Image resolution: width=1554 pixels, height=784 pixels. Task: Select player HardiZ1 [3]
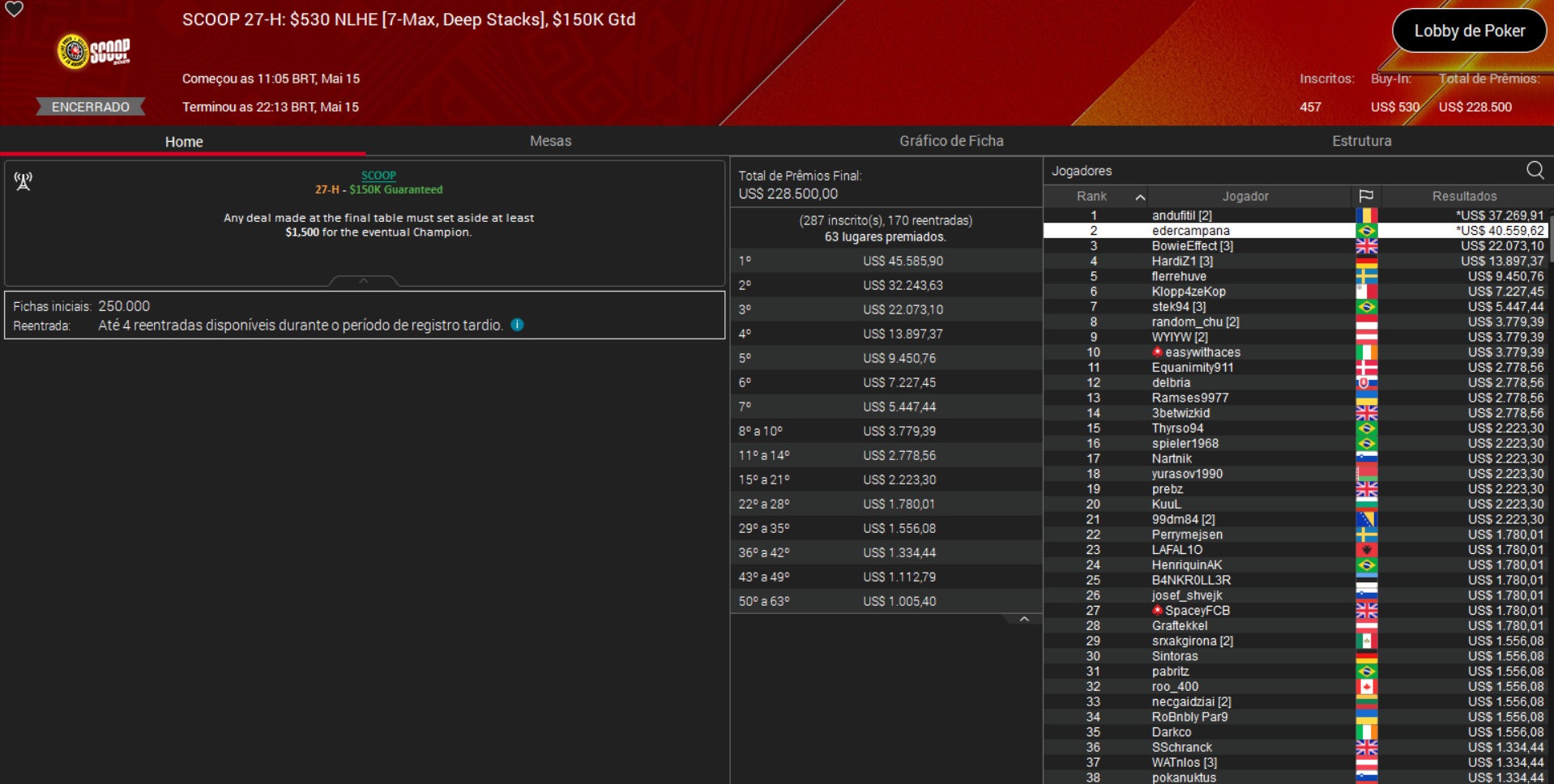point(1182,261)
